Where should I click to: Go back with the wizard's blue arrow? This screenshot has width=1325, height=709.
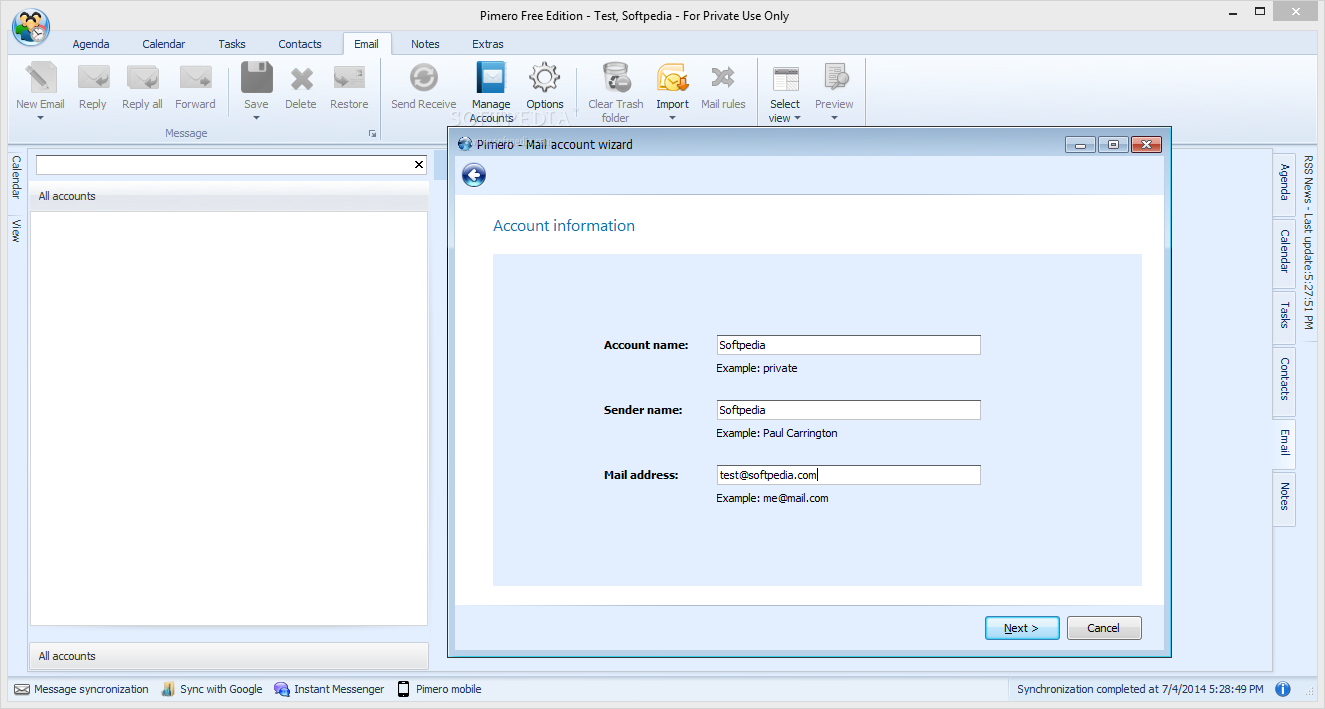474,176
